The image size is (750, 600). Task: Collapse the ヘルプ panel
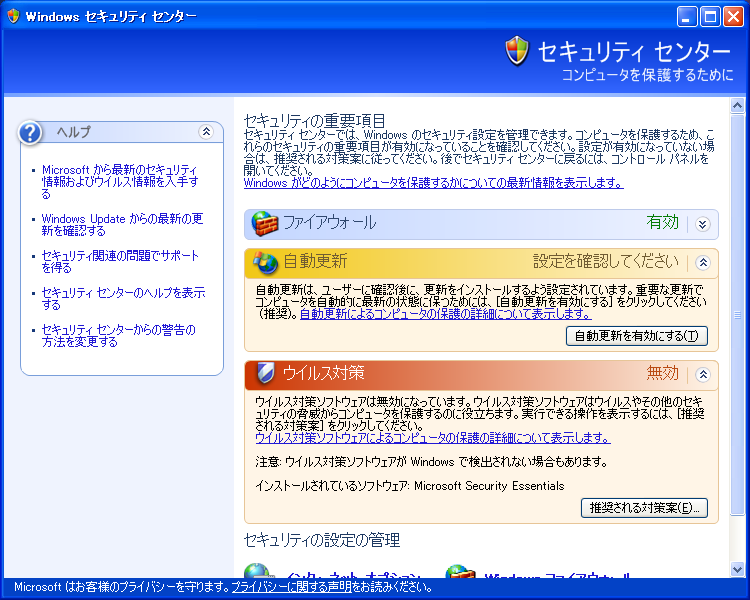(206, 131)
